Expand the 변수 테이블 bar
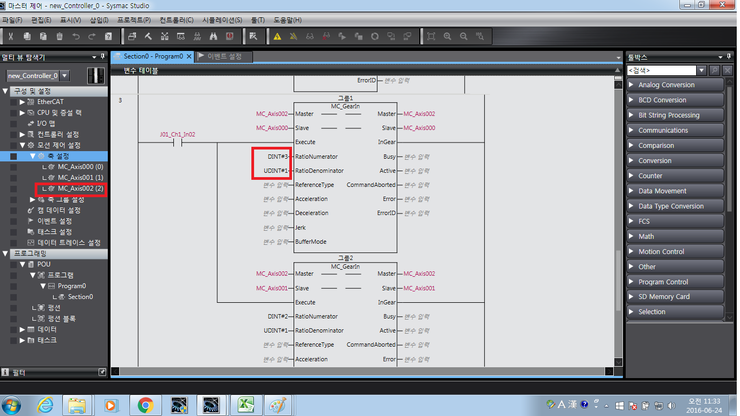 [366, 70]
